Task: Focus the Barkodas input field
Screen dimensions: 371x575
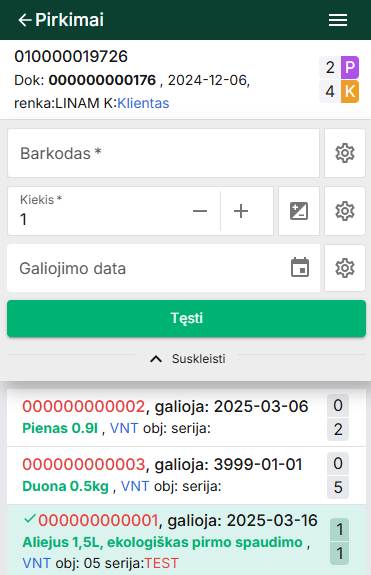Action: coord(164,153)
